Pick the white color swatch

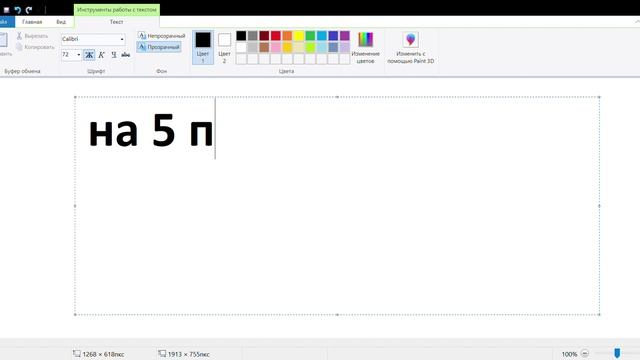(241, 47)
